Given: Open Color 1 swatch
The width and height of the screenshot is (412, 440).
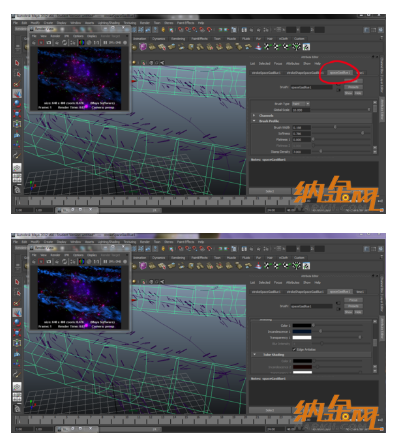Looking at the screenshot, I should click(302, 325).
